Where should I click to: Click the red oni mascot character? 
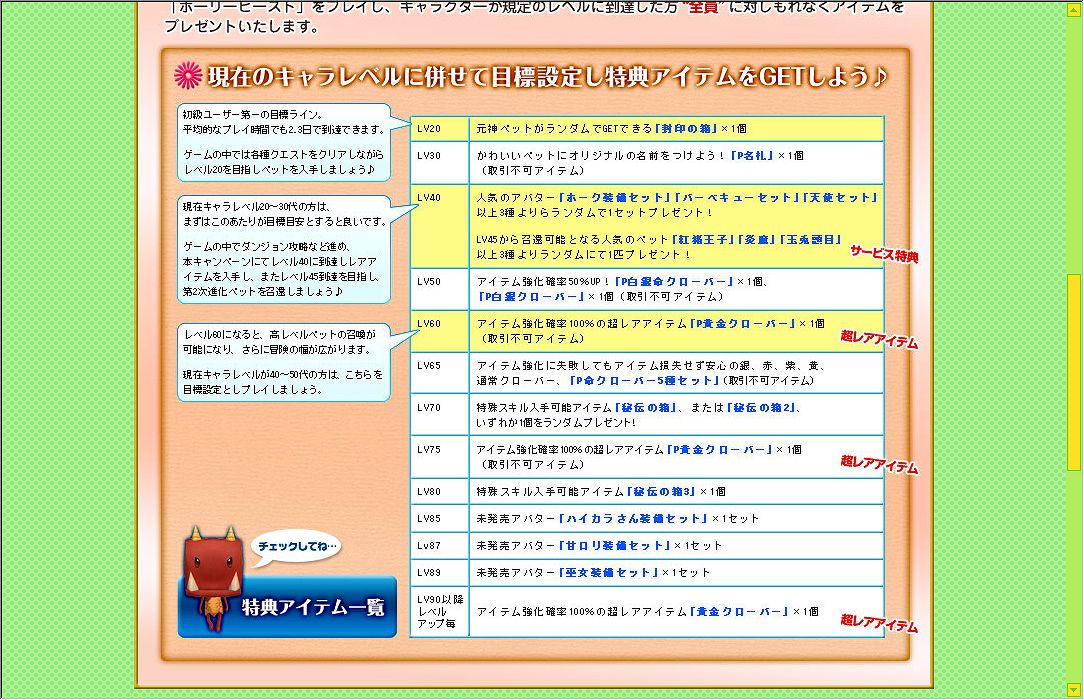point(212,578)
